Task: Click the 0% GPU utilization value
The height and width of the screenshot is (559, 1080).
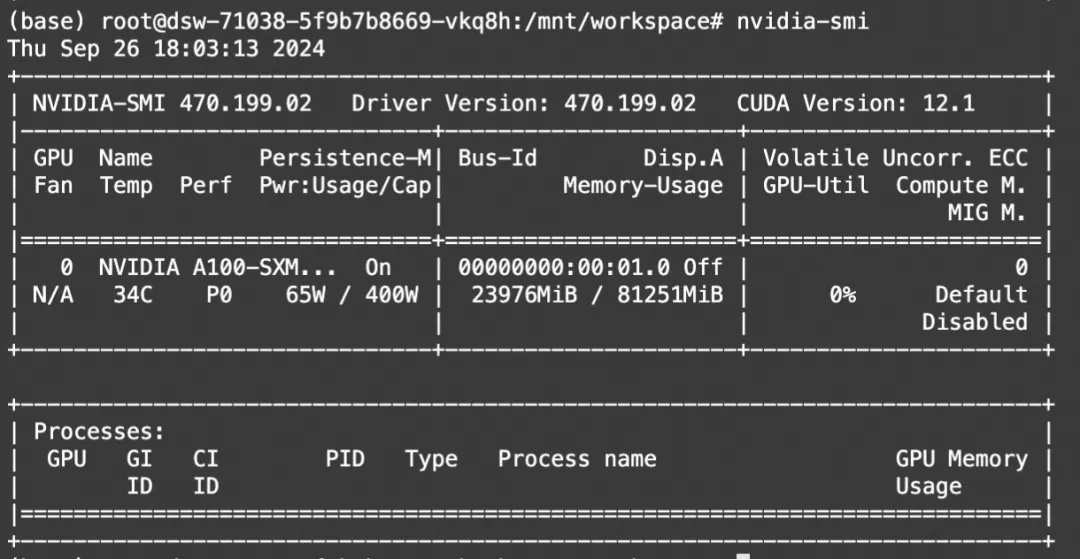Action: 842,295
